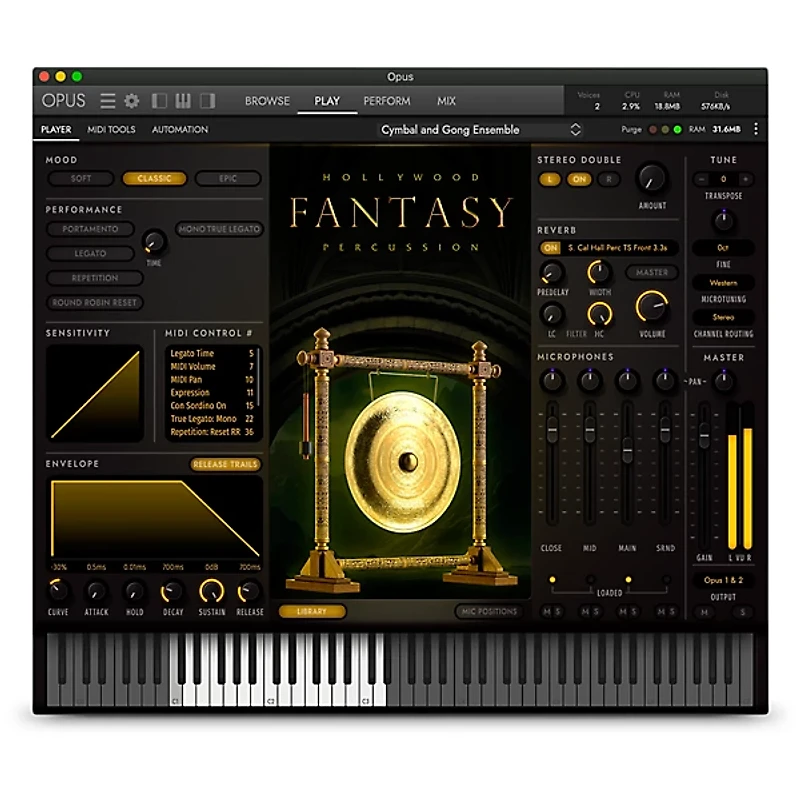Screen dimensions: 800x800
Task: Click the Filter HC knob
Action: click(x=599, y=314)
